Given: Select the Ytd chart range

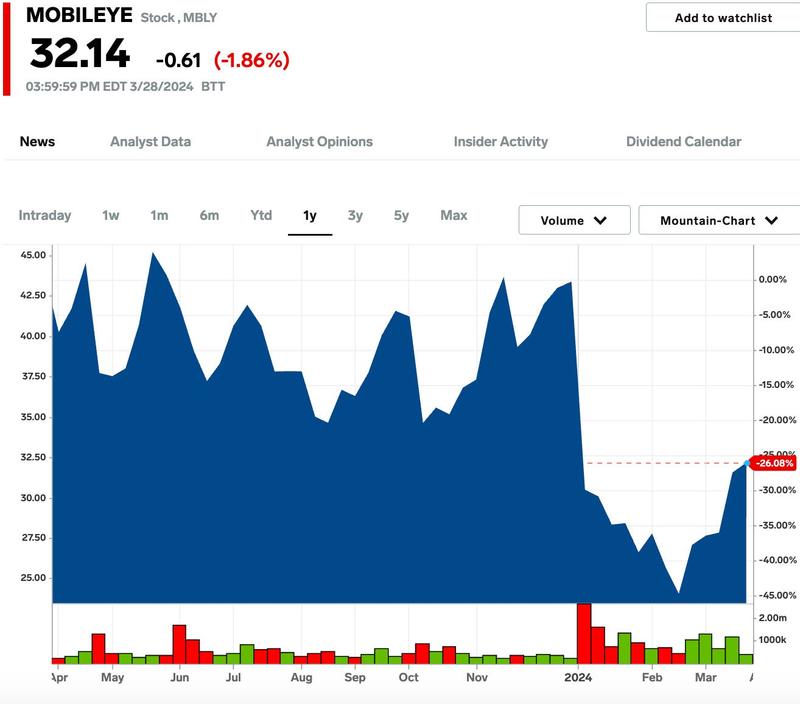Looking at the screenshot, I should click(261, 215).
